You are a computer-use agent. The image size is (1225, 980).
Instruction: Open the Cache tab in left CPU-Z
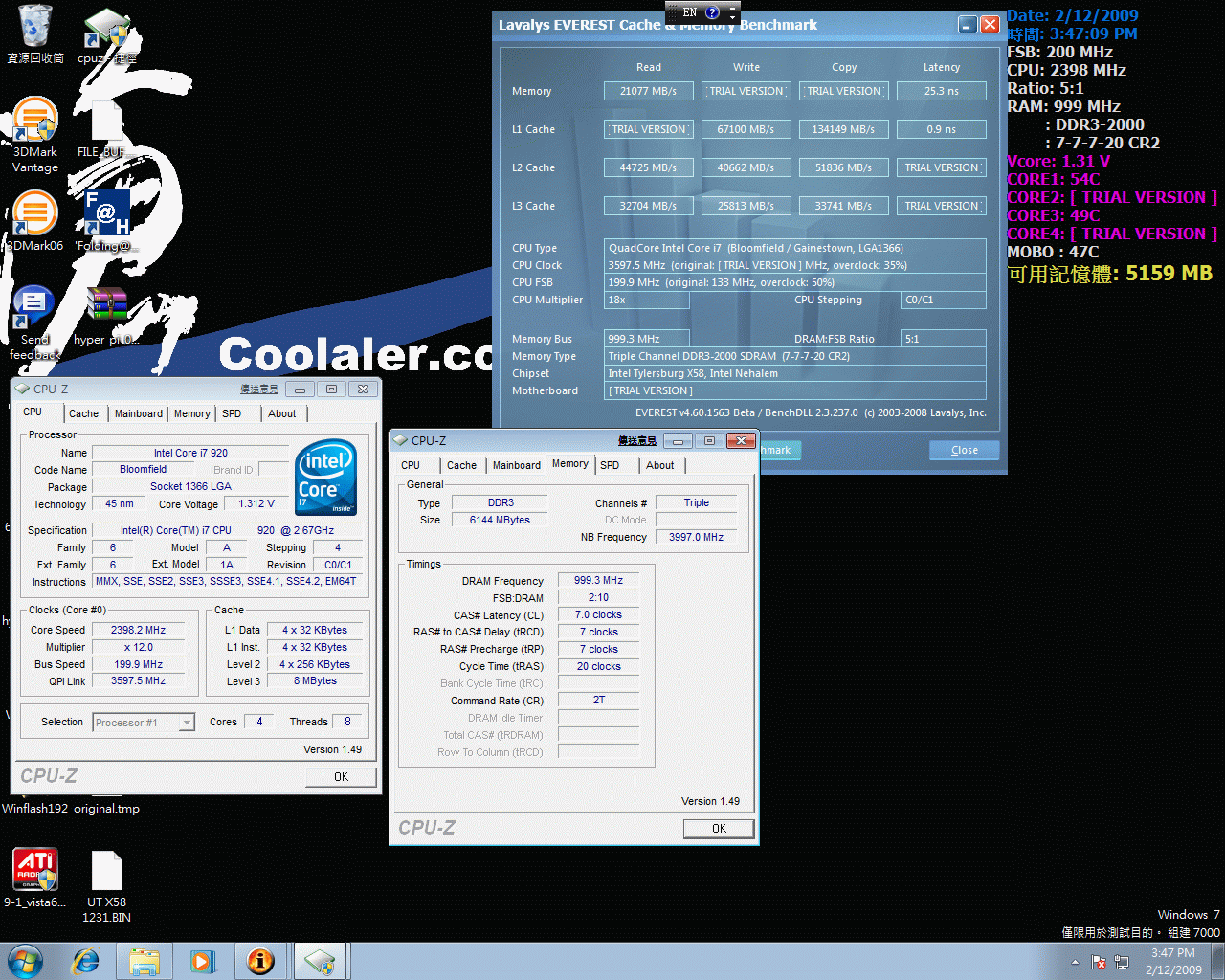tap(83, 413)
